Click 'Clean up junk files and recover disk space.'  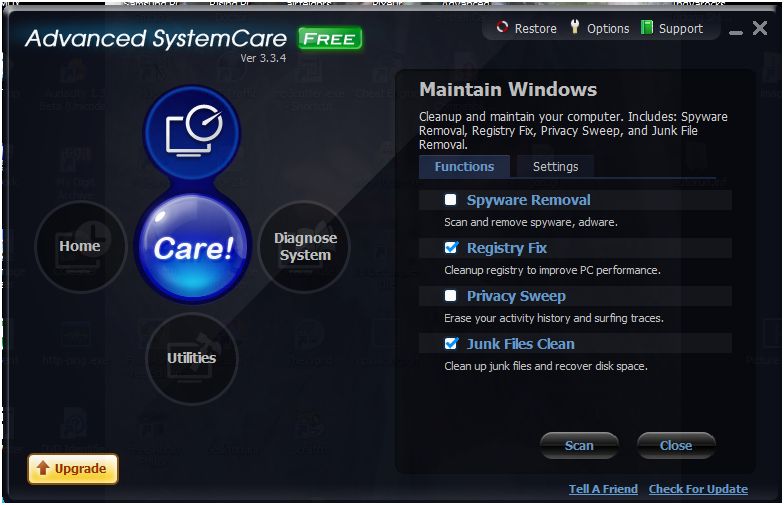click(546, 366)
